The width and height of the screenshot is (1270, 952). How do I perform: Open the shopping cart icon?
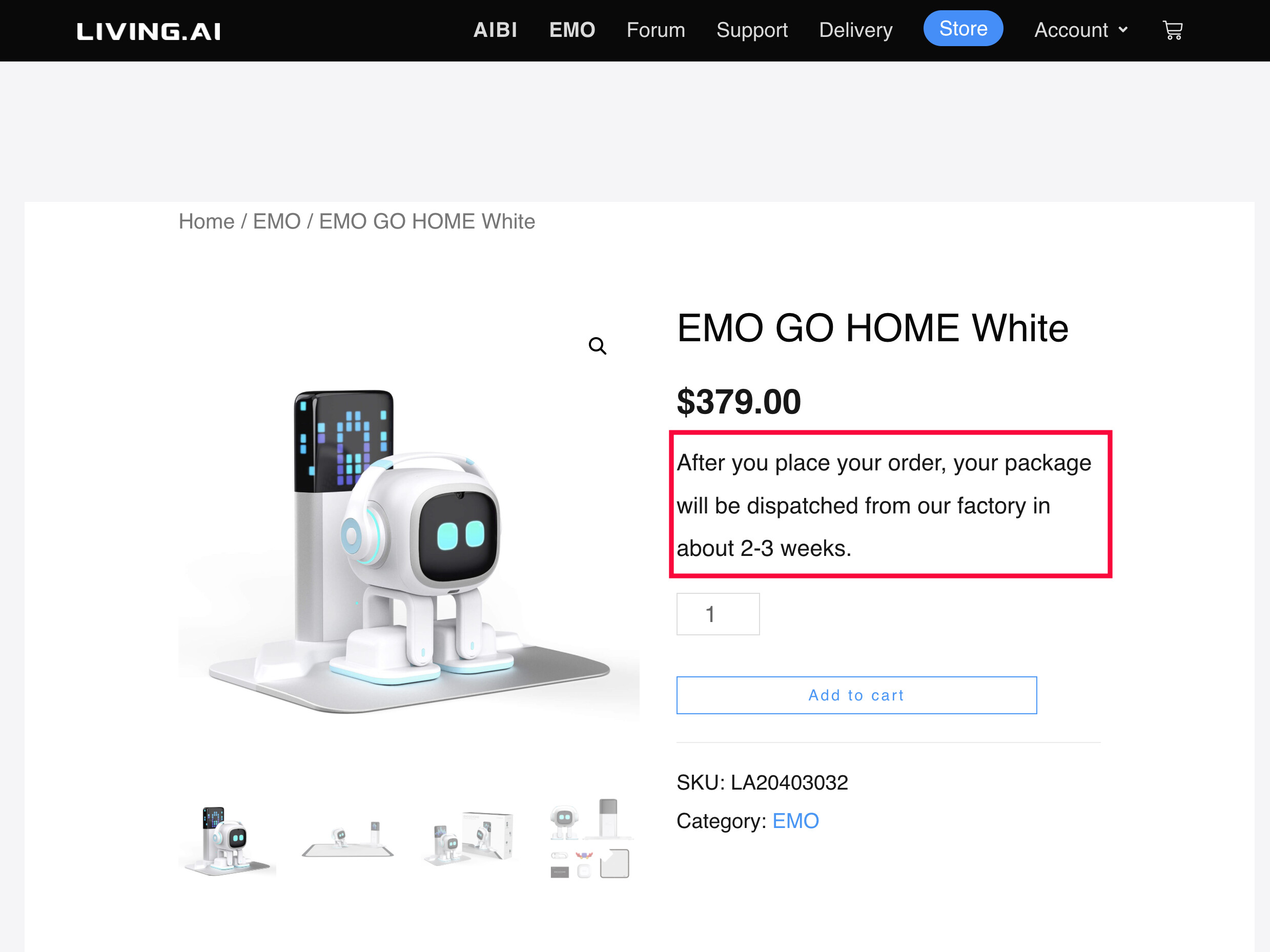click(1173, 30)
